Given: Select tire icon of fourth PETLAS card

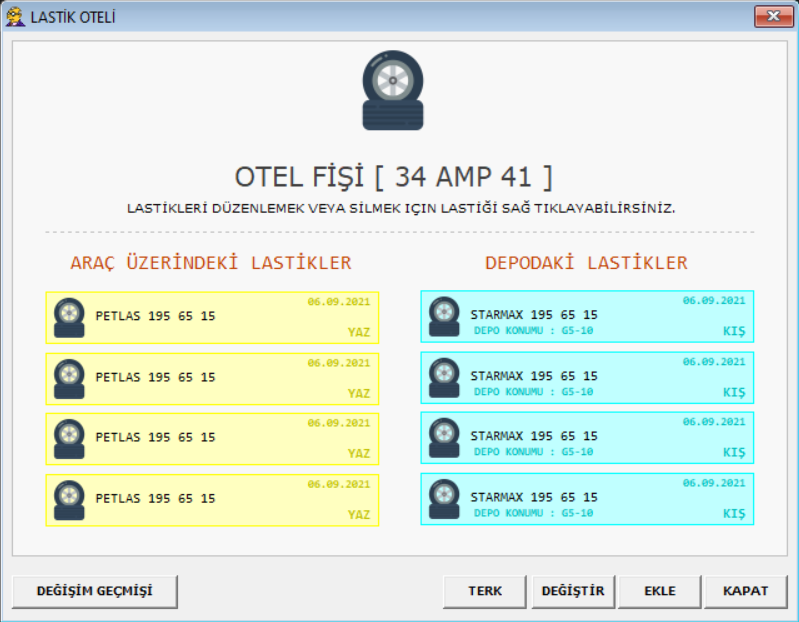Looking at the screenshot, I should (69, 500).
